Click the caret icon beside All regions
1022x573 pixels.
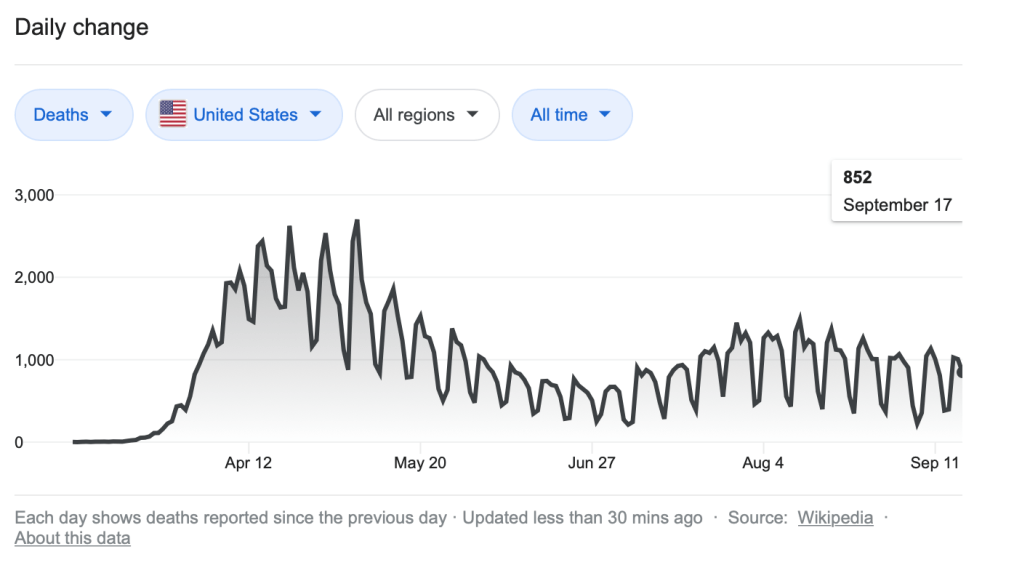pyautogui.click(x=472, y=115)
